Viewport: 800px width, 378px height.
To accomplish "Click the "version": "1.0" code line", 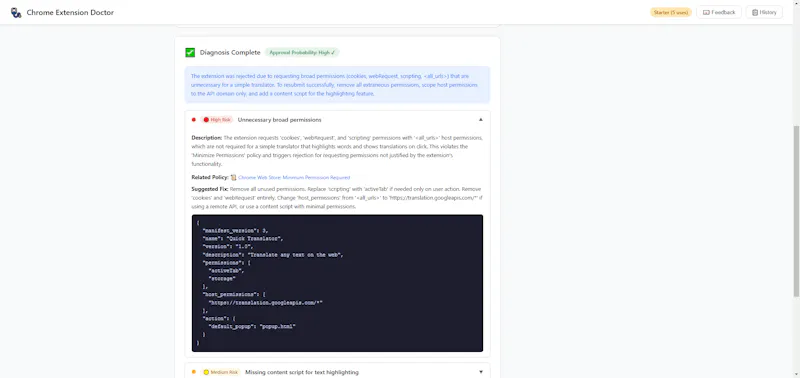I will [228, 246].
